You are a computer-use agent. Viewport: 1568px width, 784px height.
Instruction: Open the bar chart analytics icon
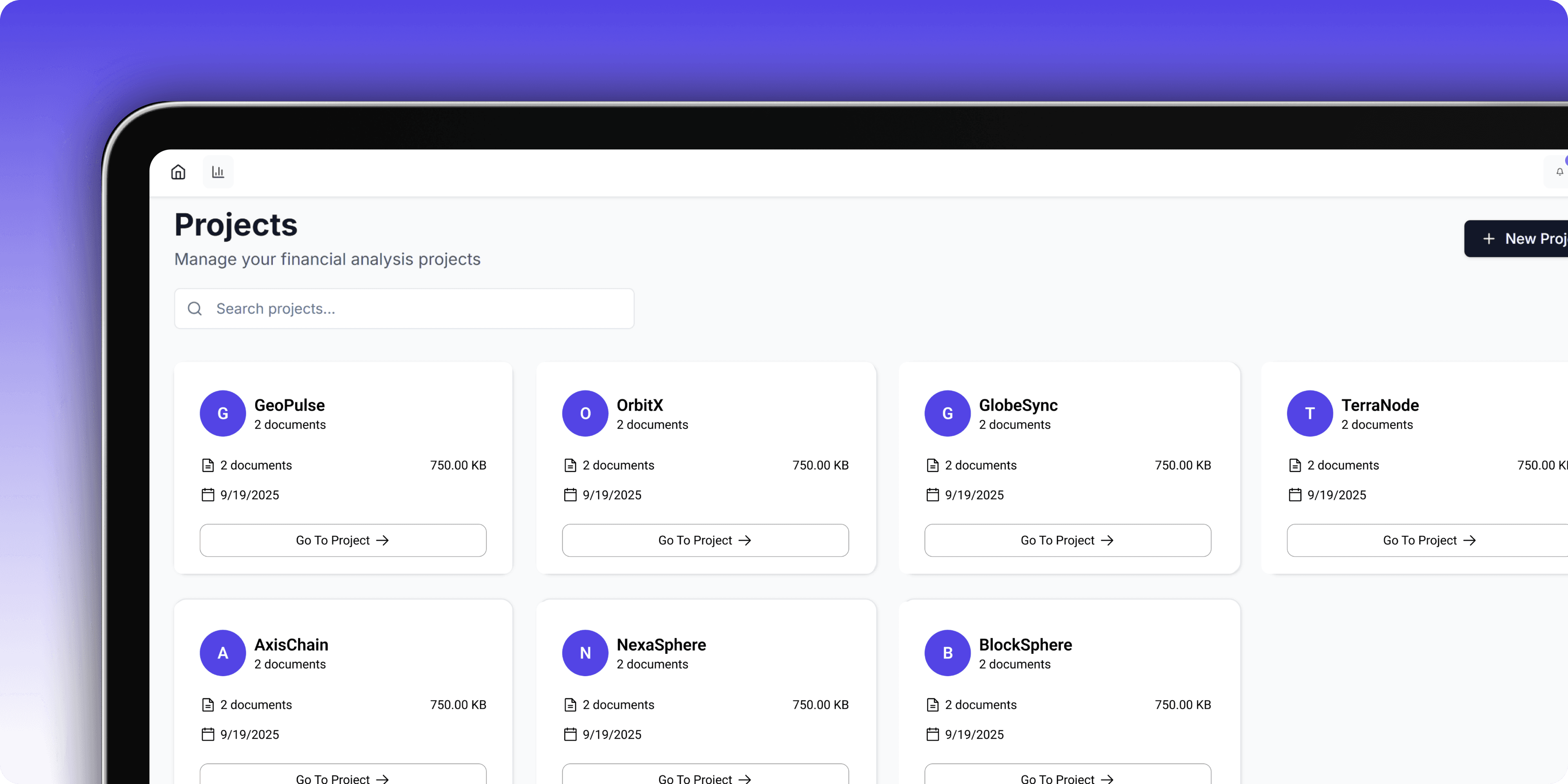coord(218,172)
